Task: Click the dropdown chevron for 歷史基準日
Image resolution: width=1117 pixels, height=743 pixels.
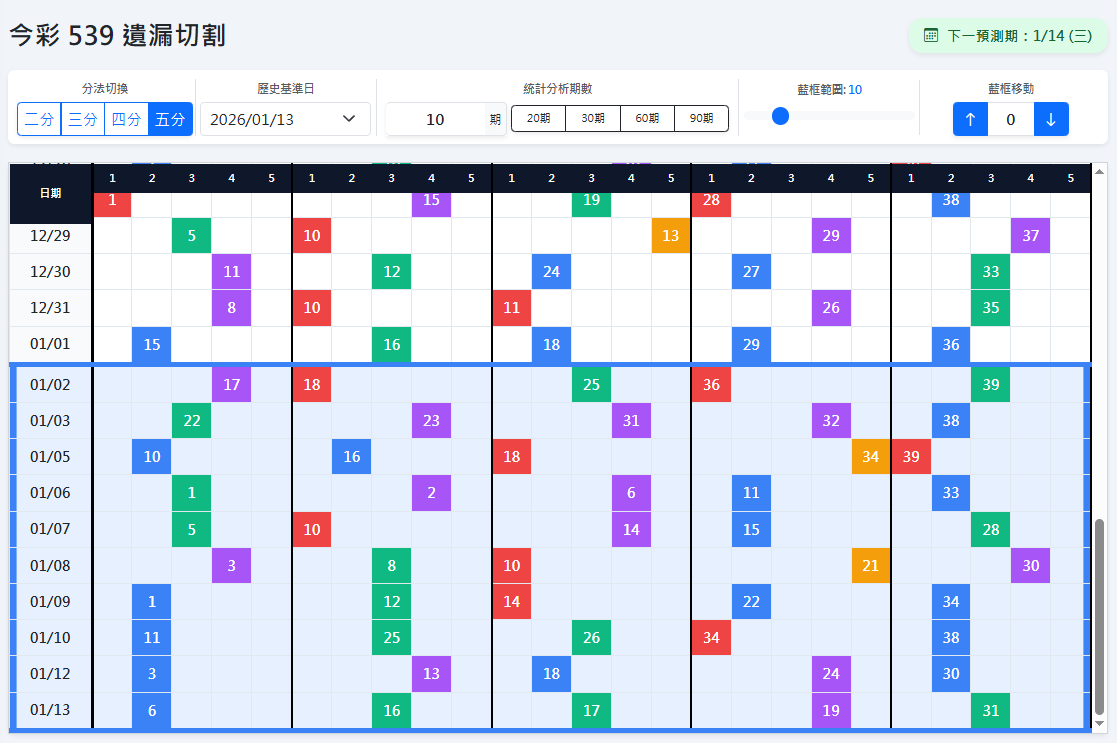Action: 349,118
